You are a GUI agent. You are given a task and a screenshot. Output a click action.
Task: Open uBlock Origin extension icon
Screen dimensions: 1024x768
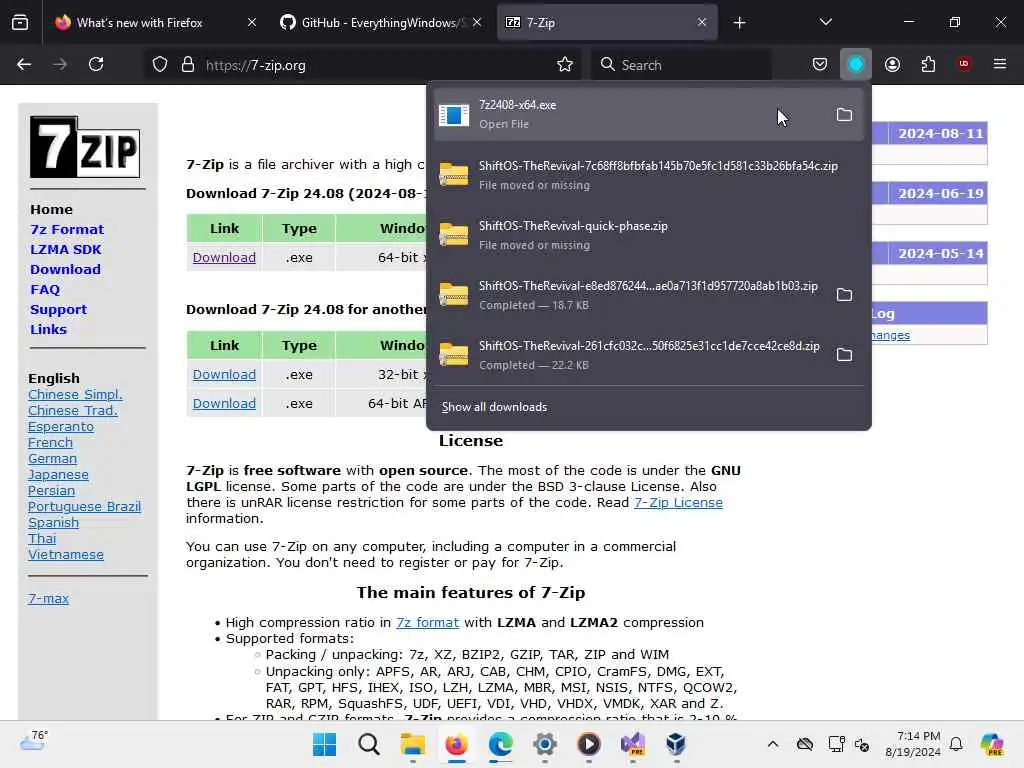964,64
